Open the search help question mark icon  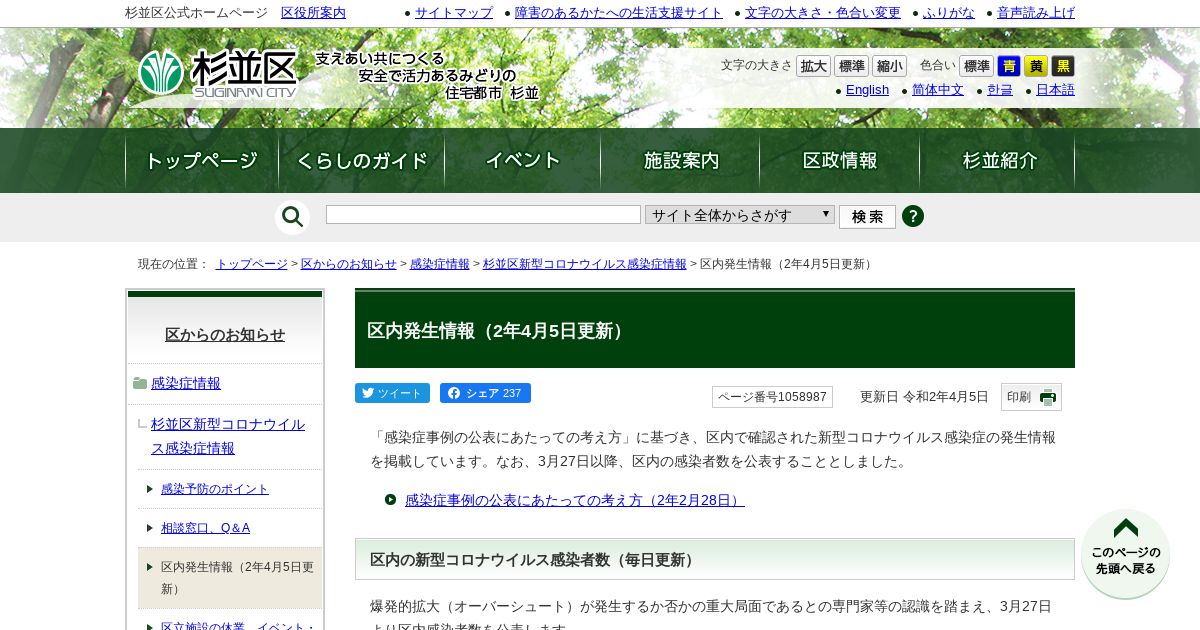(913, 216)
